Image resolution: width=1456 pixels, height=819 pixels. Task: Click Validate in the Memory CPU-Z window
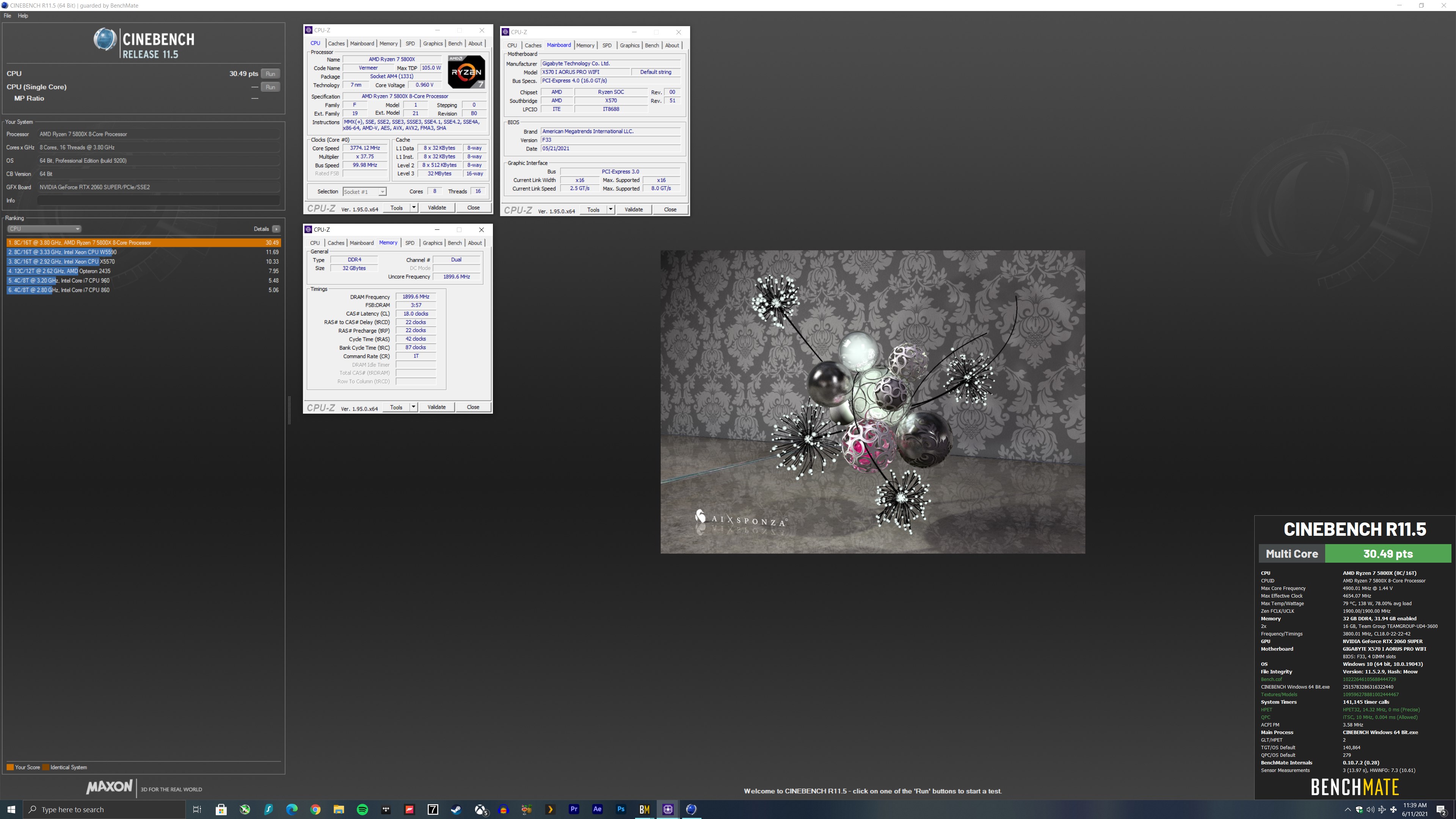436,407
